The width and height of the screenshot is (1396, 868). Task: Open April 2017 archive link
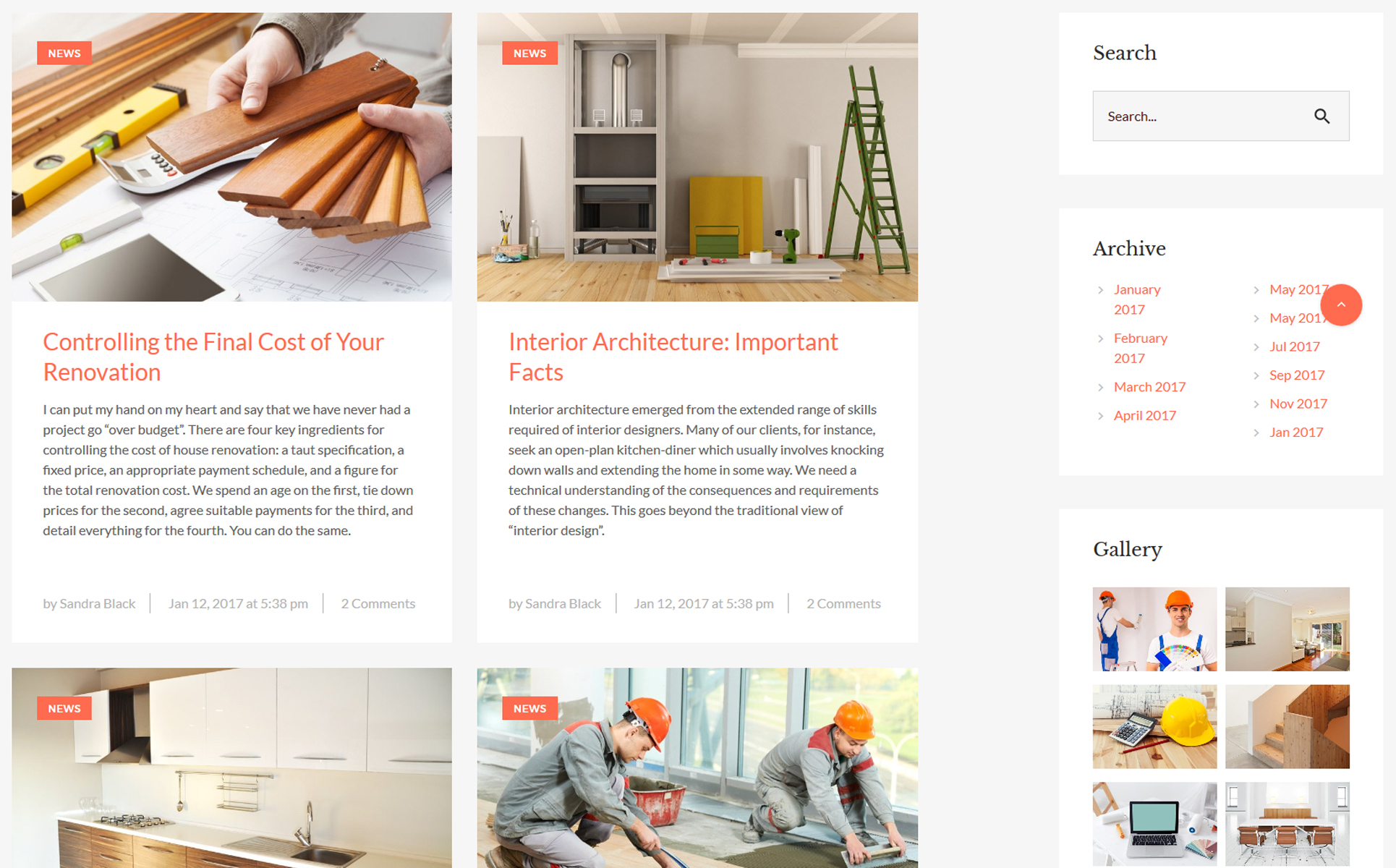point(1144,416)
